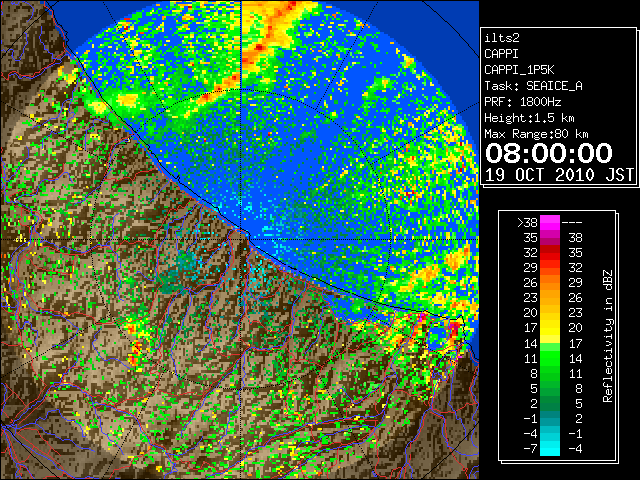
Task: Select the magenta >38 dBZ color swatch
Action: coord(550,223)
